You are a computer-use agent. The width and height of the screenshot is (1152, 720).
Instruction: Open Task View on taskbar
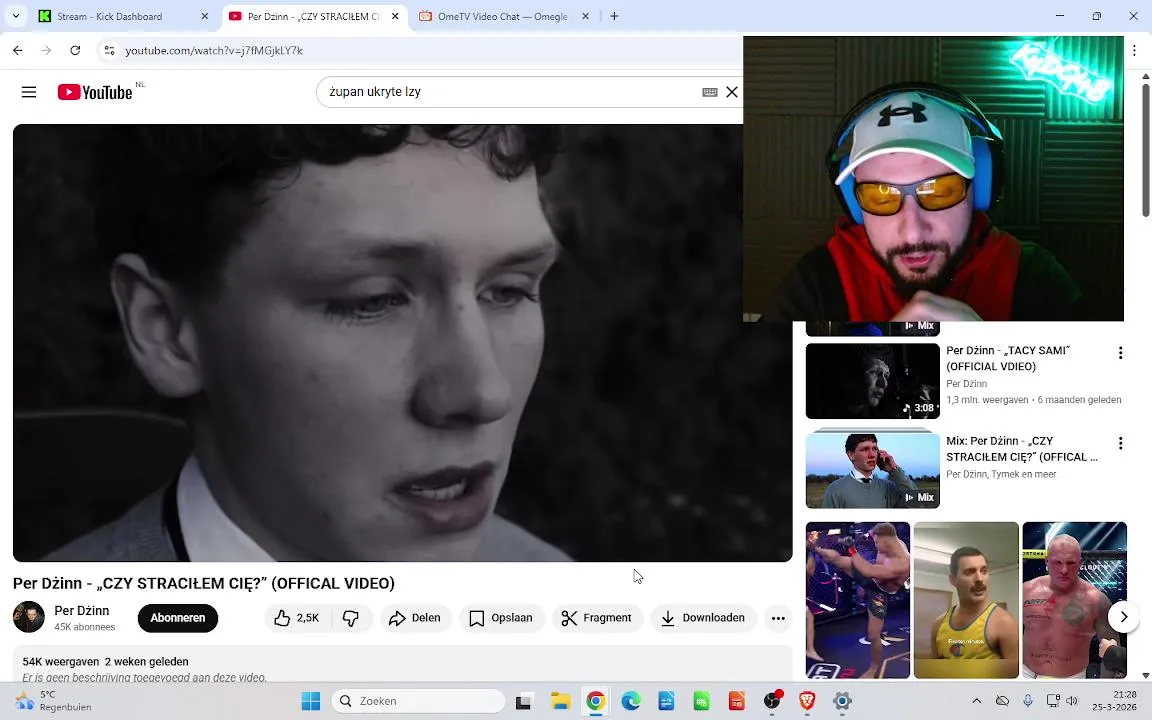point(523,702)
